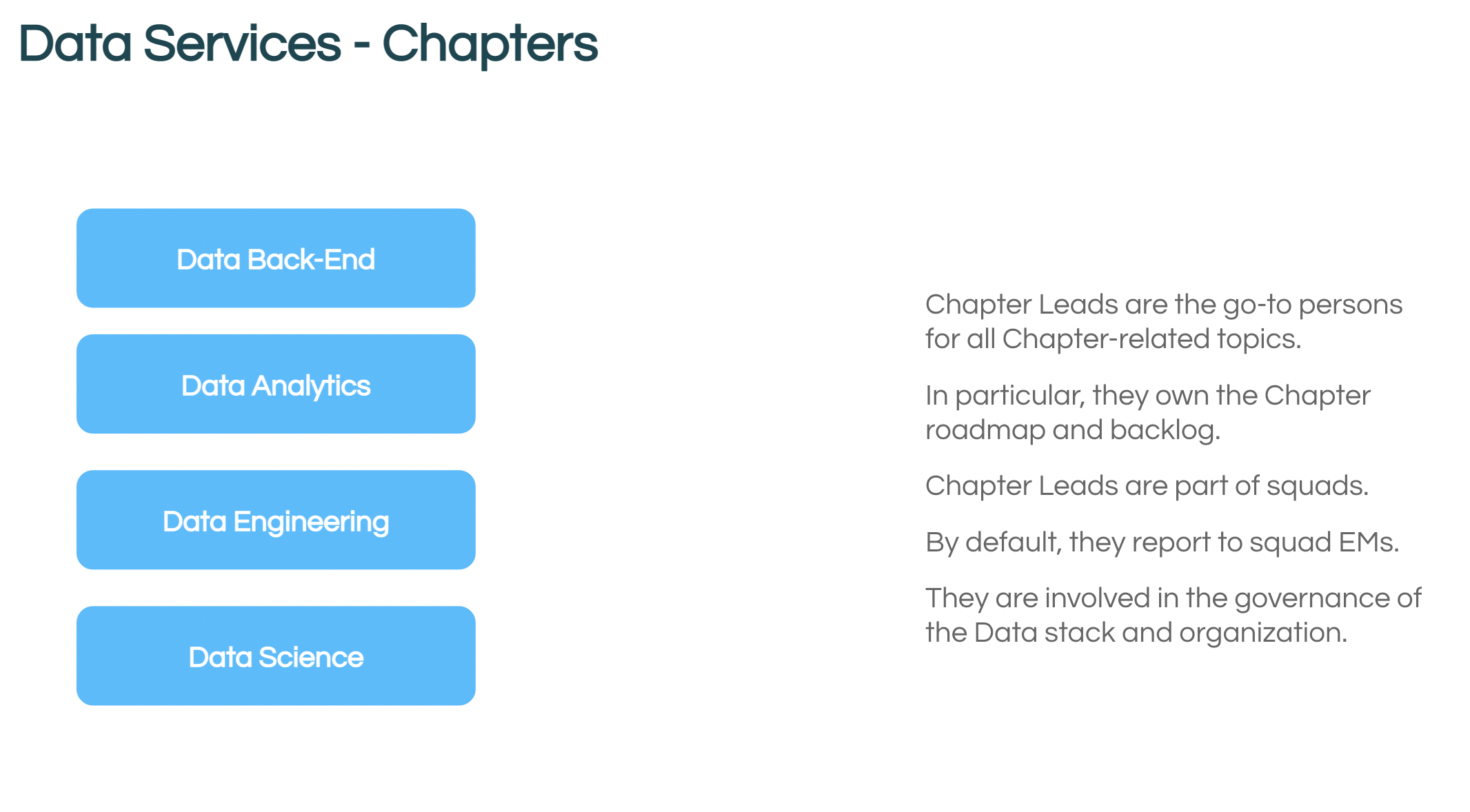Open the Data Engineering chapter box

point(276,520)
